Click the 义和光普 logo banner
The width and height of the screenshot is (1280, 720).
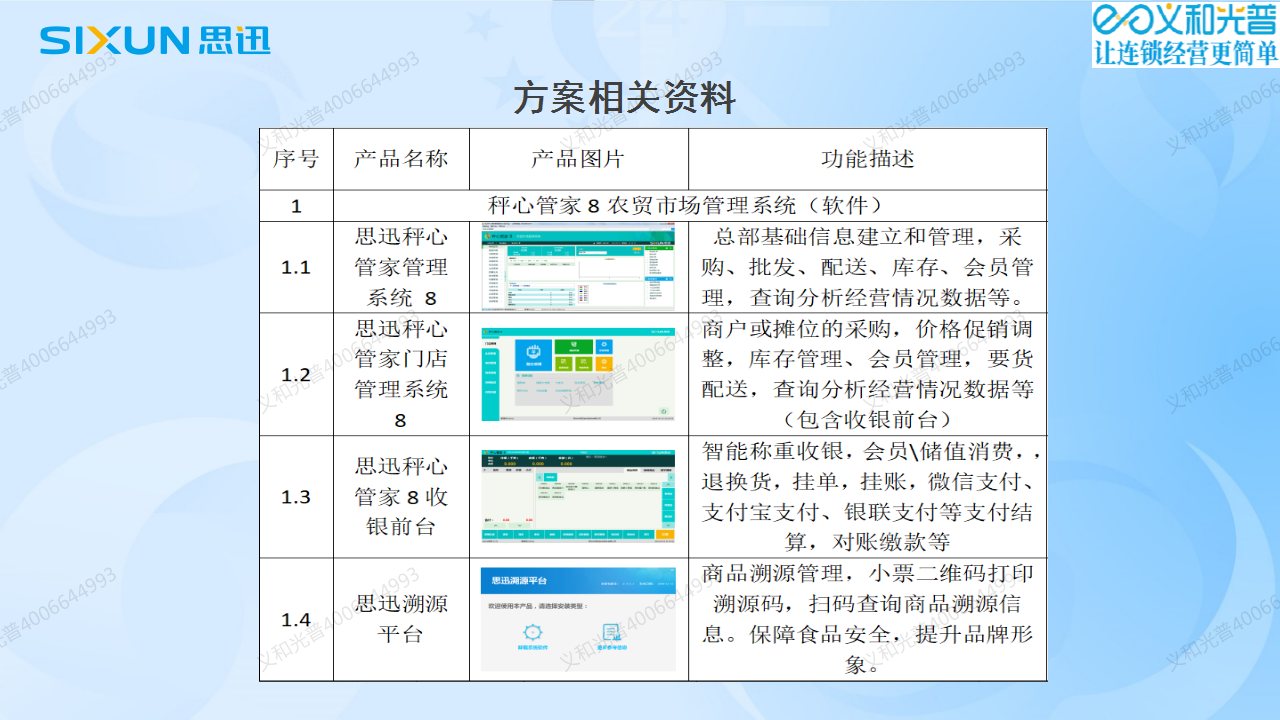click(x=1185, y=34)
